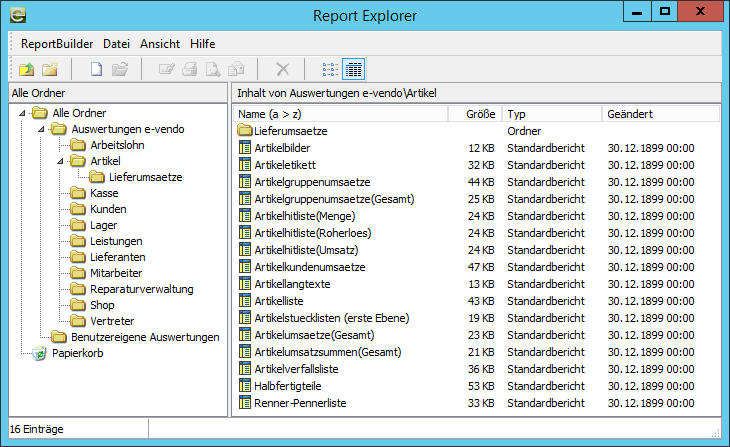Viewport: 730px width, 447px height.
Task: Click the 16 Einträge status bar text
Action: pos(37,429)
